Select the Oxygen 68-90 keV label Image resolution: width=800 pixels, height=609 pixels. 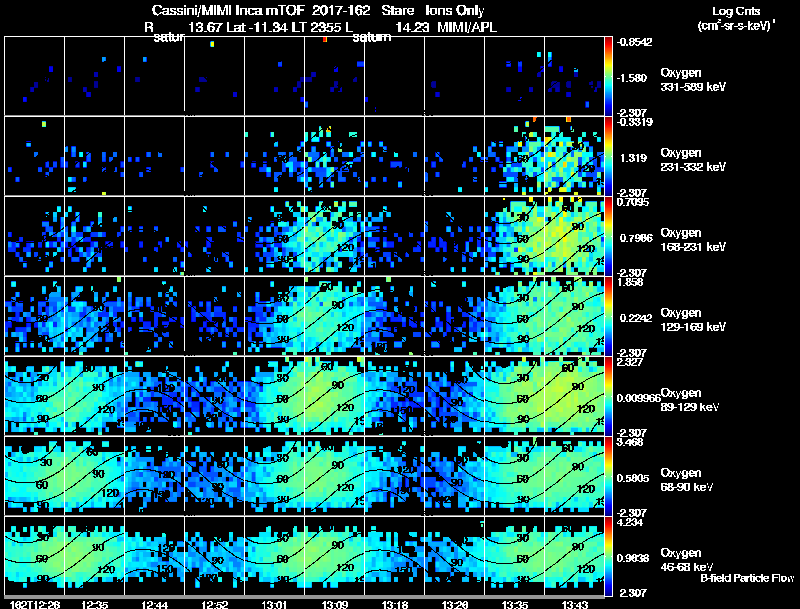[687, 480]
